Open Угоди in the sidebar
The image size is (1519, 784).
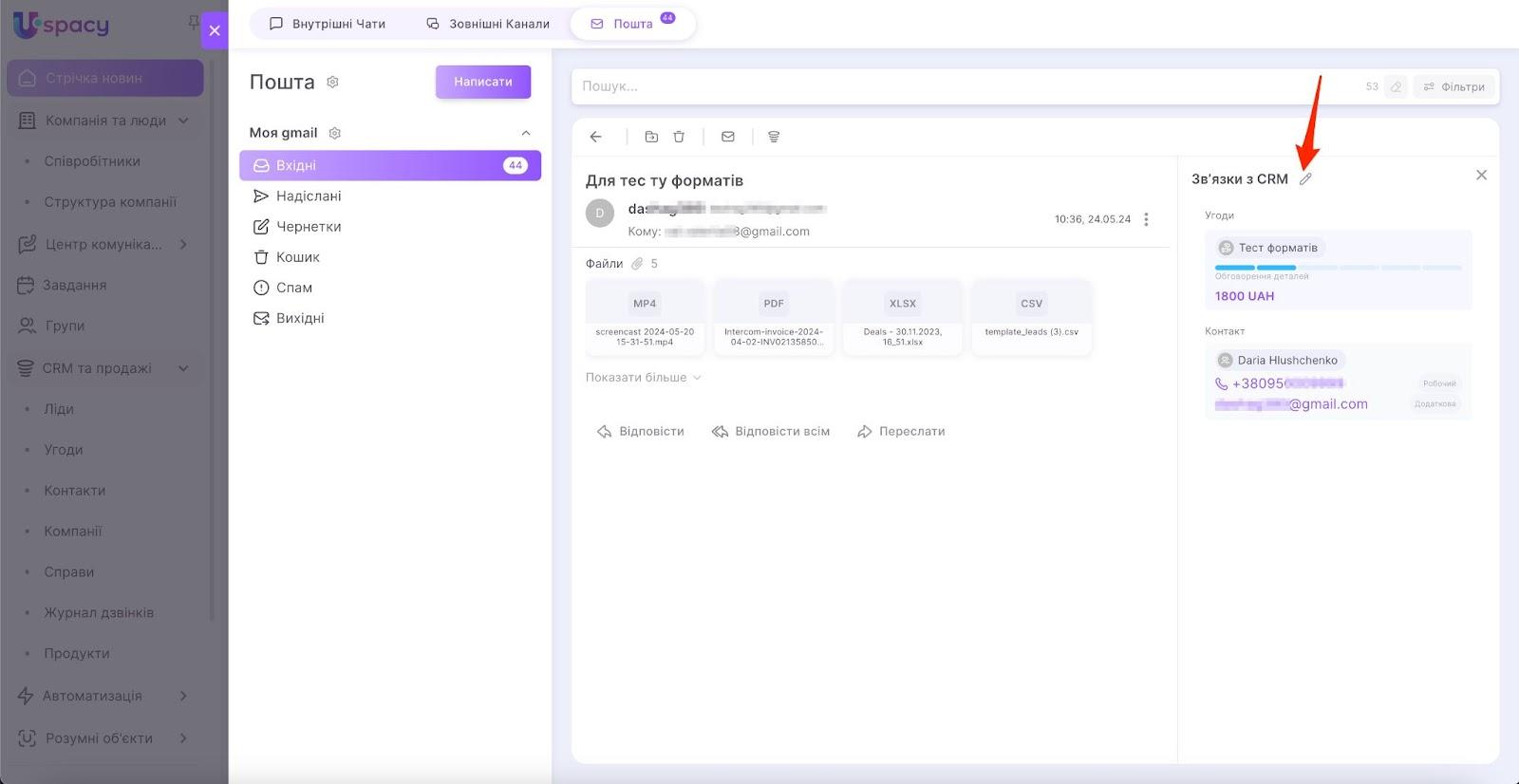pyautogui.click(x=64, y=450)
